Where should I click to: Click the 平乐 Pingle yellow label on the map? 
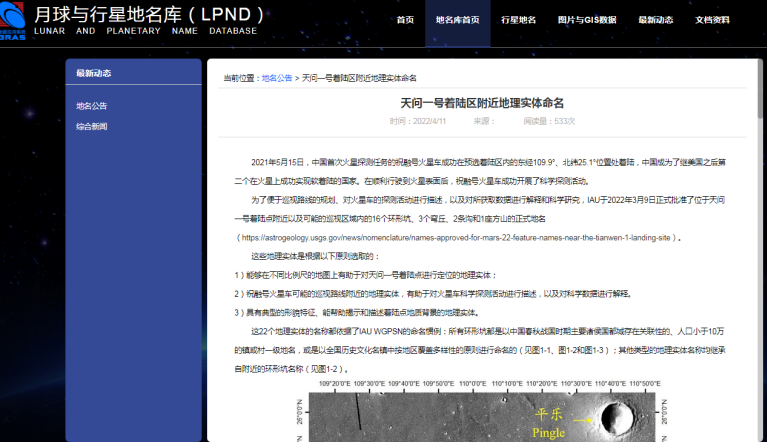point(549,423)
